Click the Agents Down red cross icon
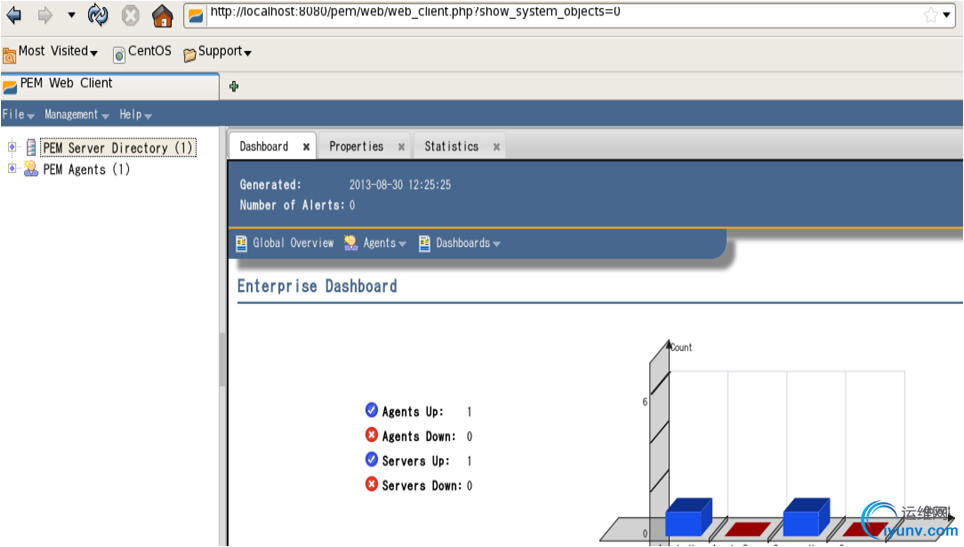 coord(371,435)
